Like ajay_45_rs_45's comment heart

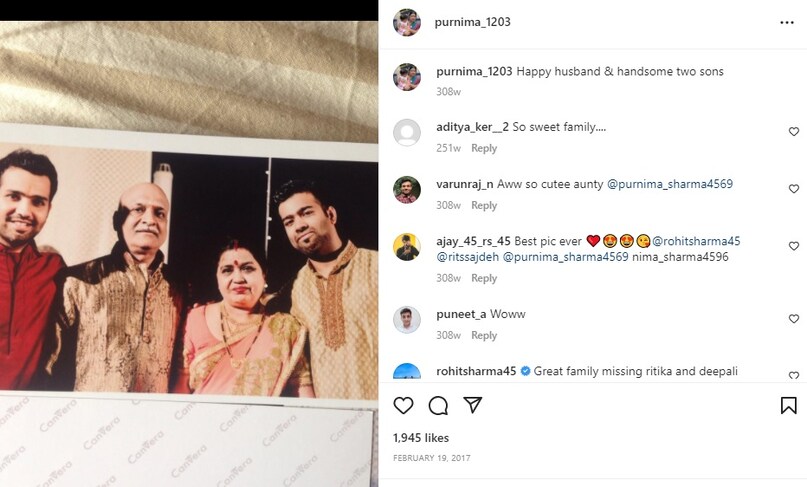[794, 246]
